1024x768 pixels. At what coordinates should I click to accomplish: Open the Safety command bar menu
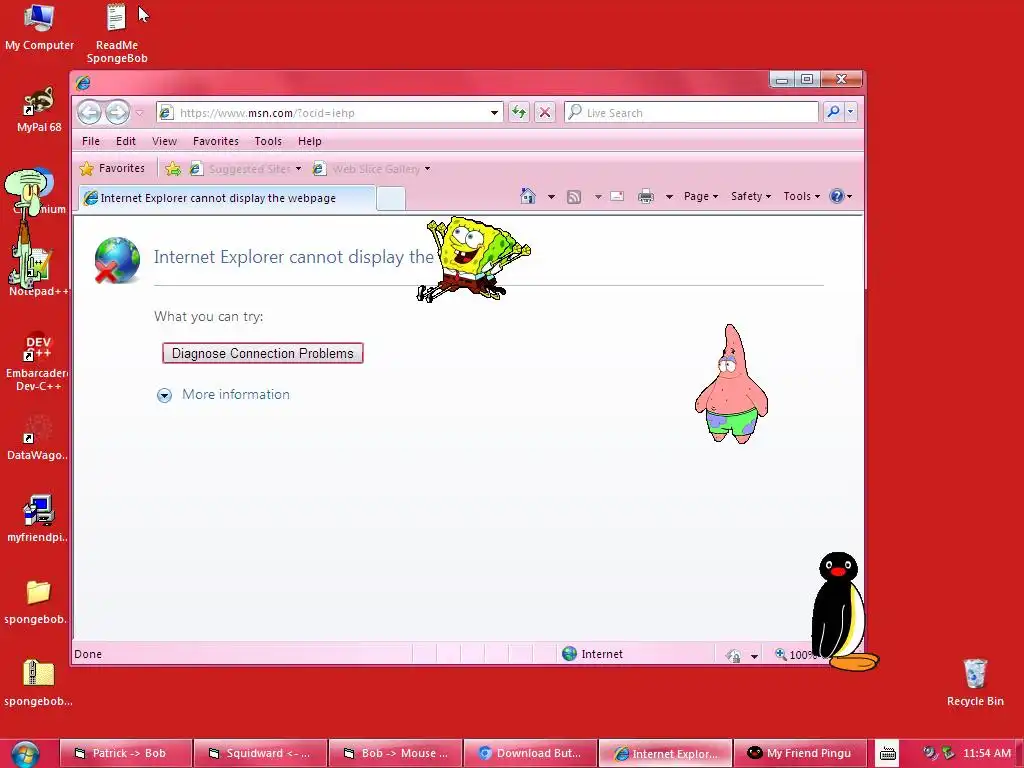coord(750,196)
